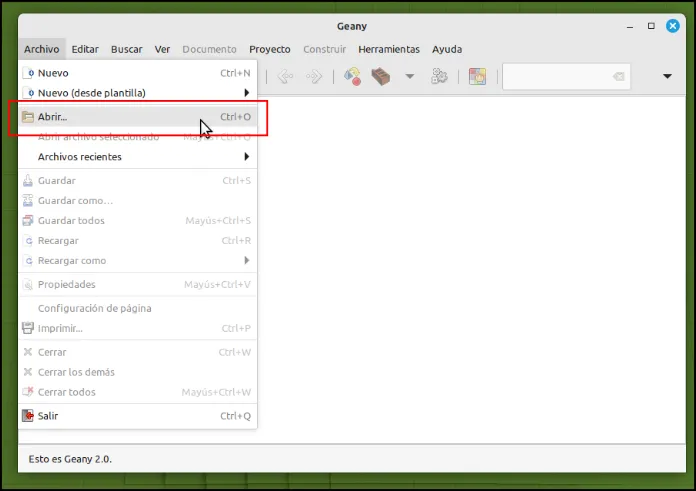696x491 pixels.
Task: Click the Guardar save icon
Action: click(28, 181)
